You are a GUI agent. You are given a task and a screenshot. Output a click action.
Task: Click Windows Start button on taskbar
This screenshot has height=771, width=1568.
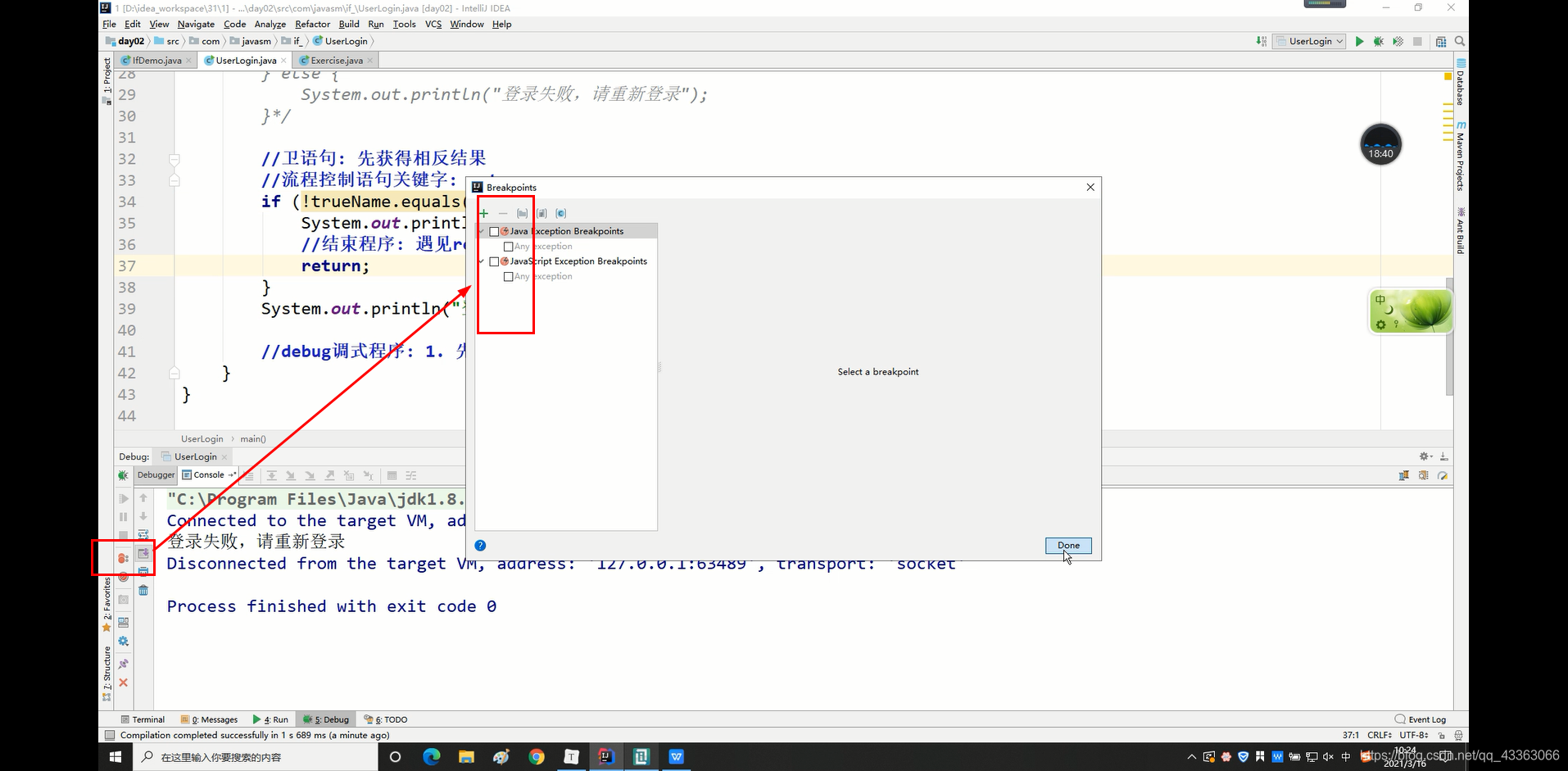point(116,757)
